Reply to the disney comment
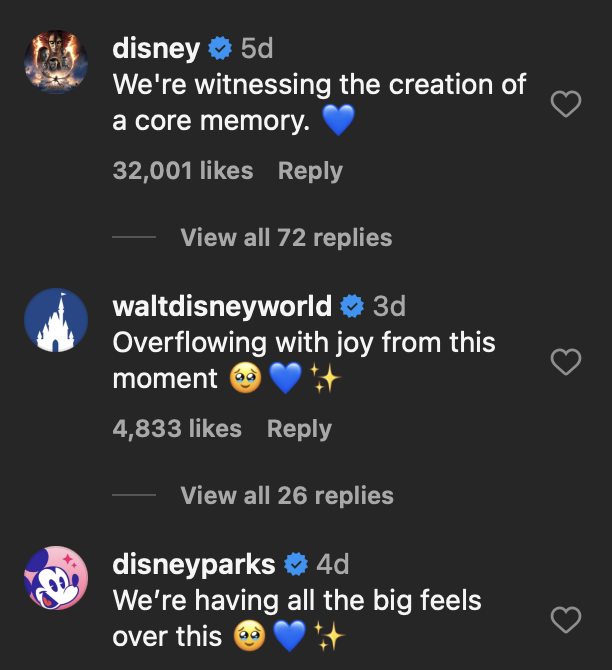This screenshot has width=612, height=670. click(310, 171)
